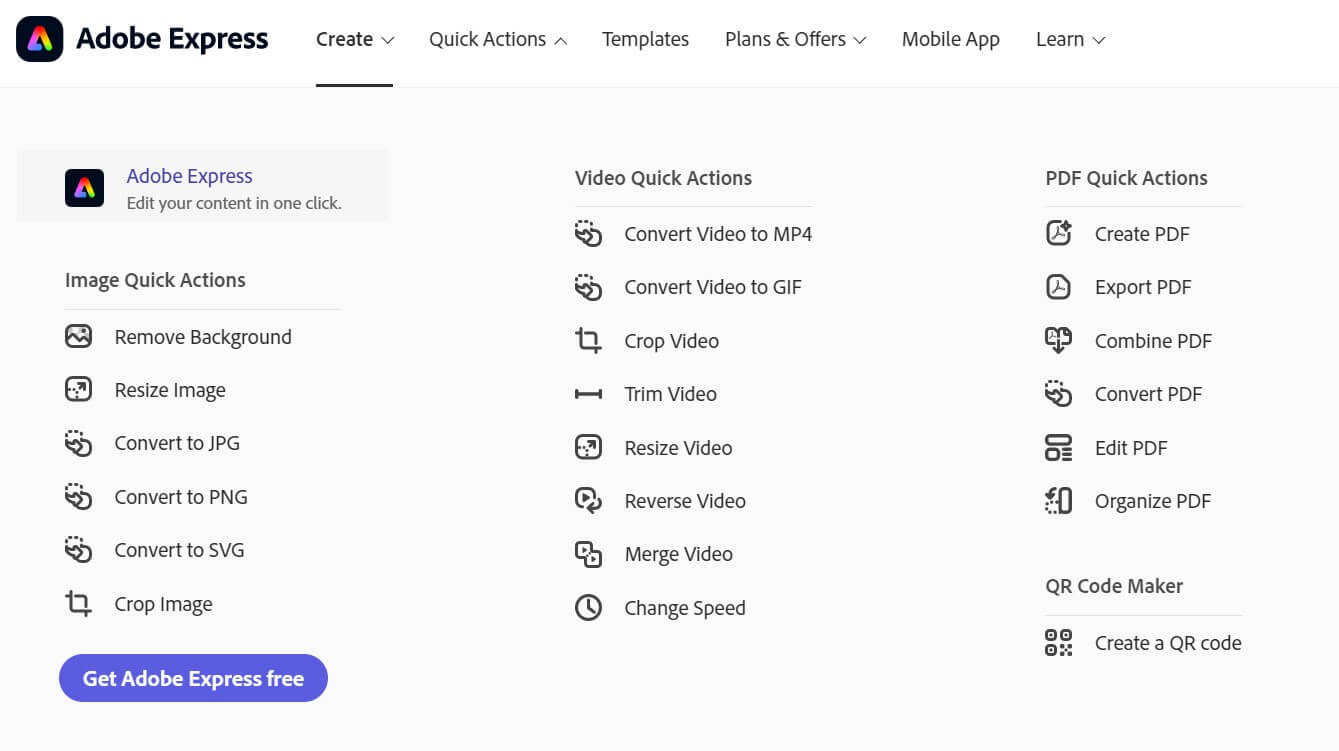
Task: Click the Combine PDF icon
Action: (x=1058, y=341)
